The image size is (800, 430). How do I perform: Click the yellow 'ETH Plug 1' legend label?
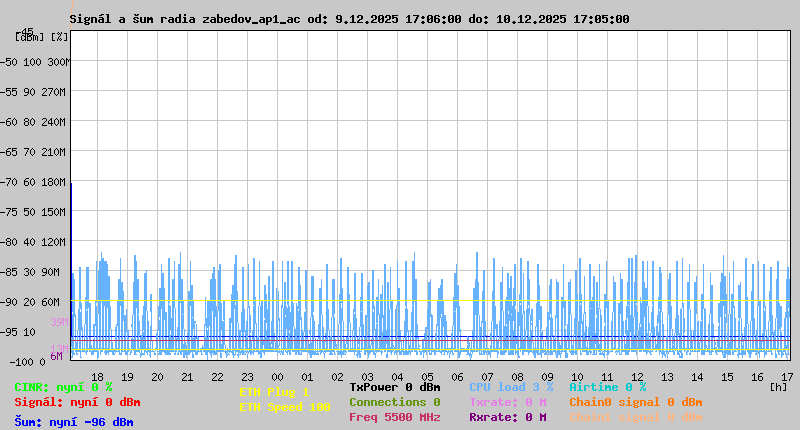point(274,392)
